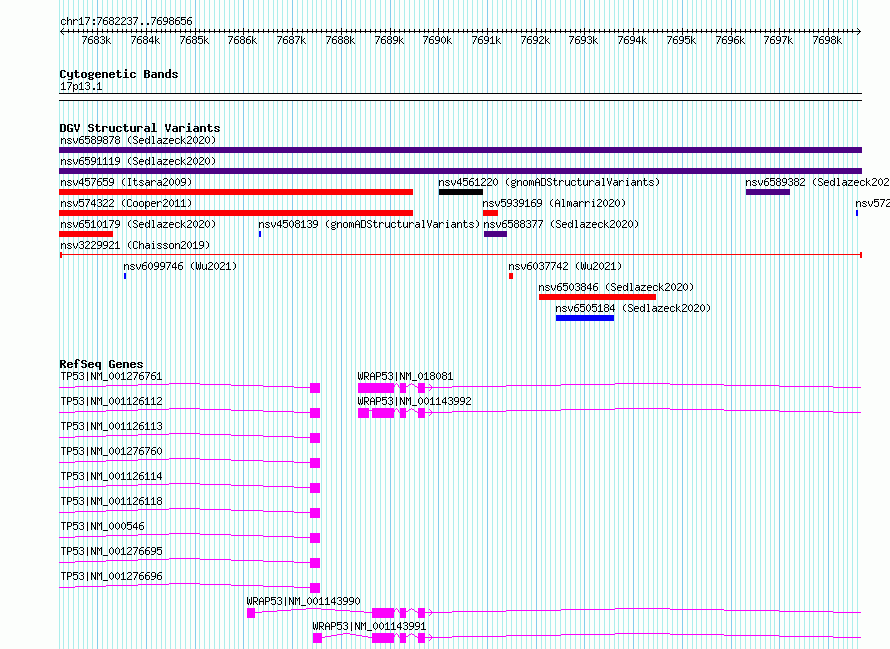The height and width of the screenshot is (649, 890).
Task: Open TP53|NM_001126118 transcript label
Action: [111, 501]
